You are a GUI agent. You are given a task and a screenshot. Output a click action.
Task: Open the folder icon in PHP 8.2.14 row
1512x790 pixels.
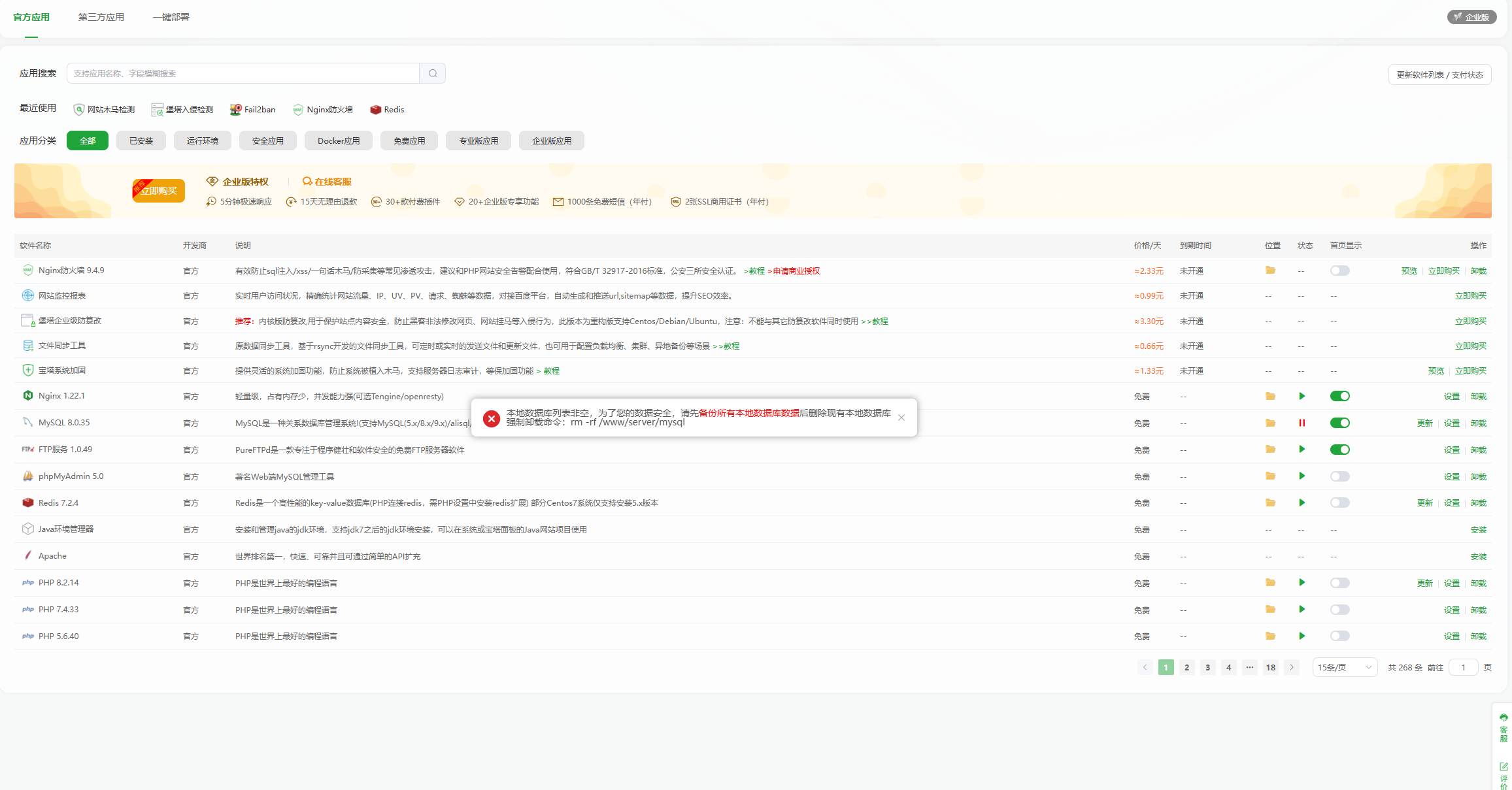(1270, 583)
